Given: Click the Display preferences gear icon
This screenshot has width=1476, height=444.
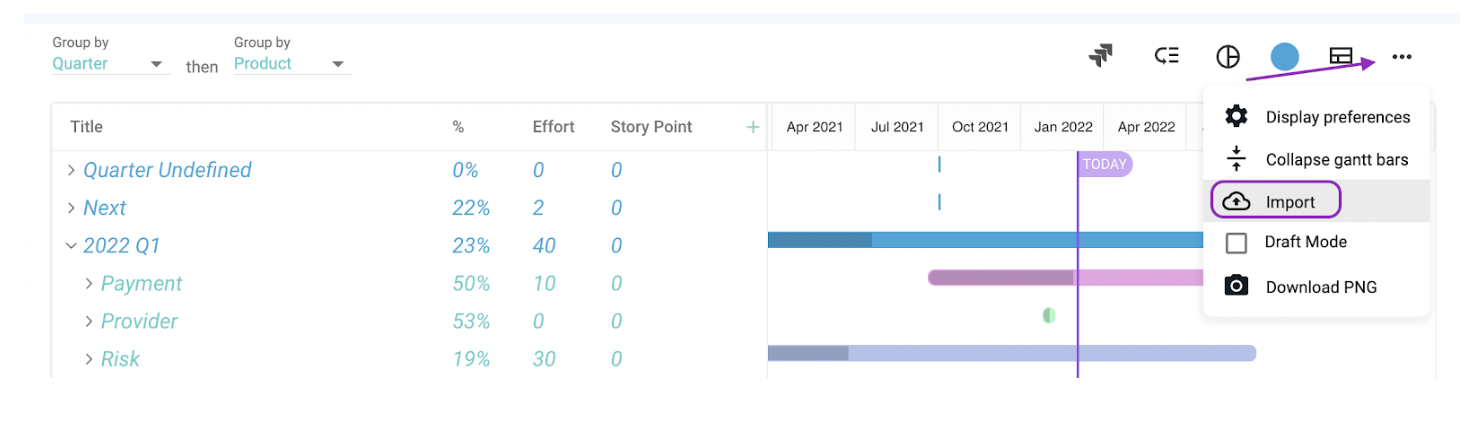Looking at the screenshot, I should pyautogui.click(x=1237, y=117).
